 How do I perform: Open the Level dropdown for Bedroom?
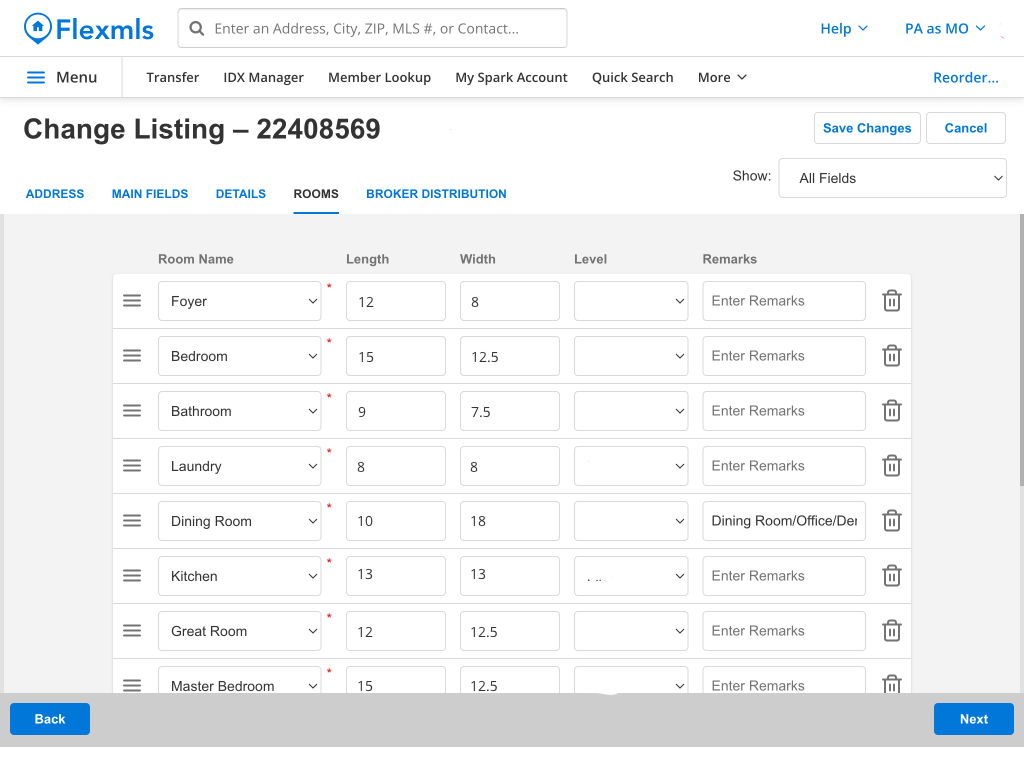(630, 356)
